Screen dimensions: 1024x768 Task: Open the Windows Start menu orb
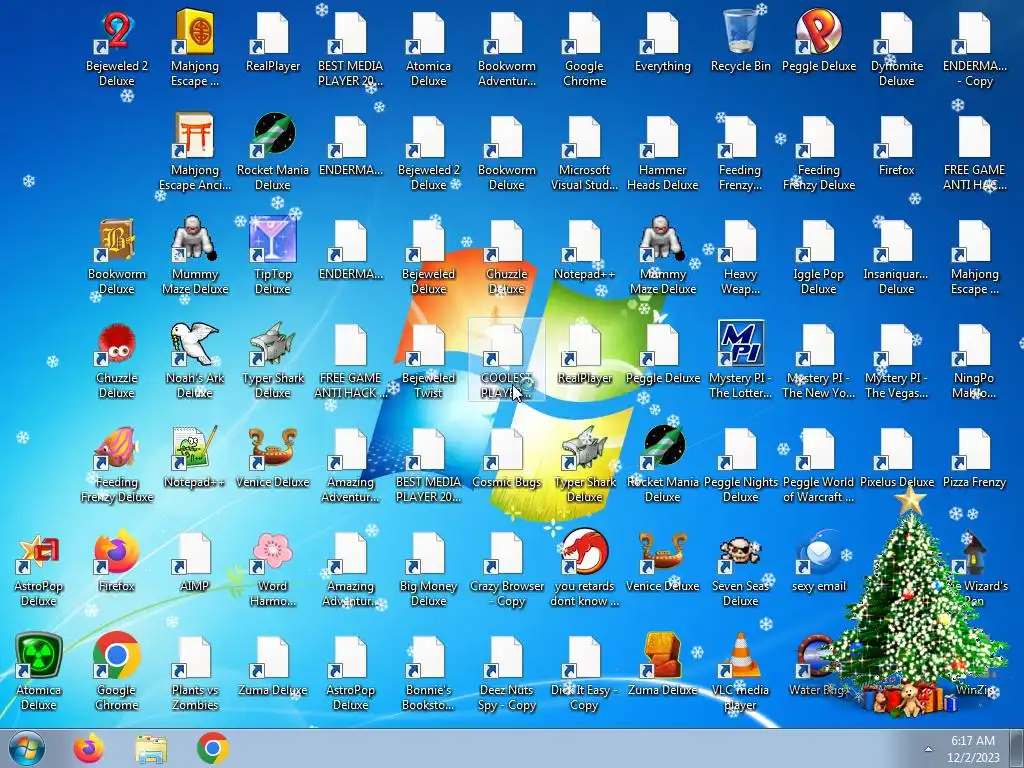coord(26,748)
